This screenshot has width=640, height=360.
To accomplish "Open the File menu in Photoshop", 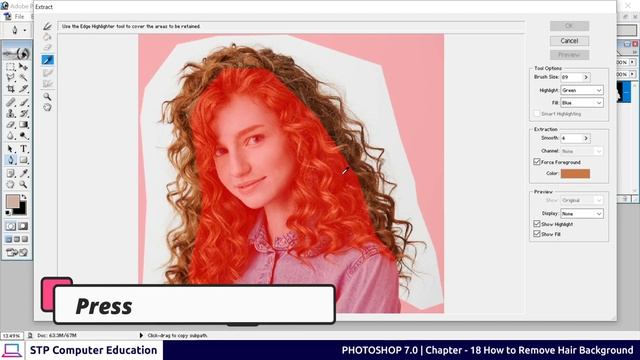I will click(x=19, y=17).
